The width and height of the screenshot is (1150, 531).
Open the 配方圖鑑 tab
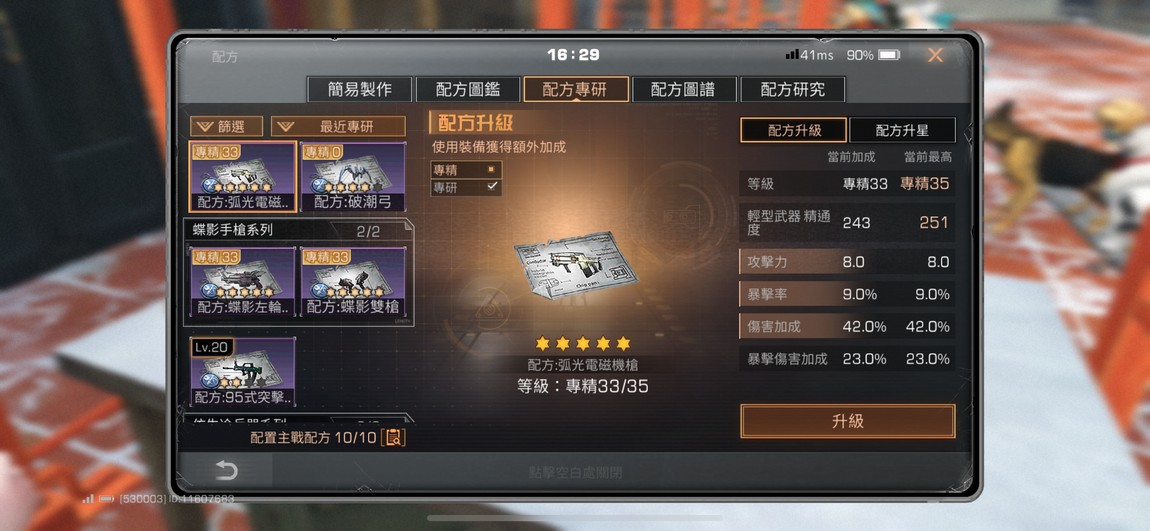point(468,89)
